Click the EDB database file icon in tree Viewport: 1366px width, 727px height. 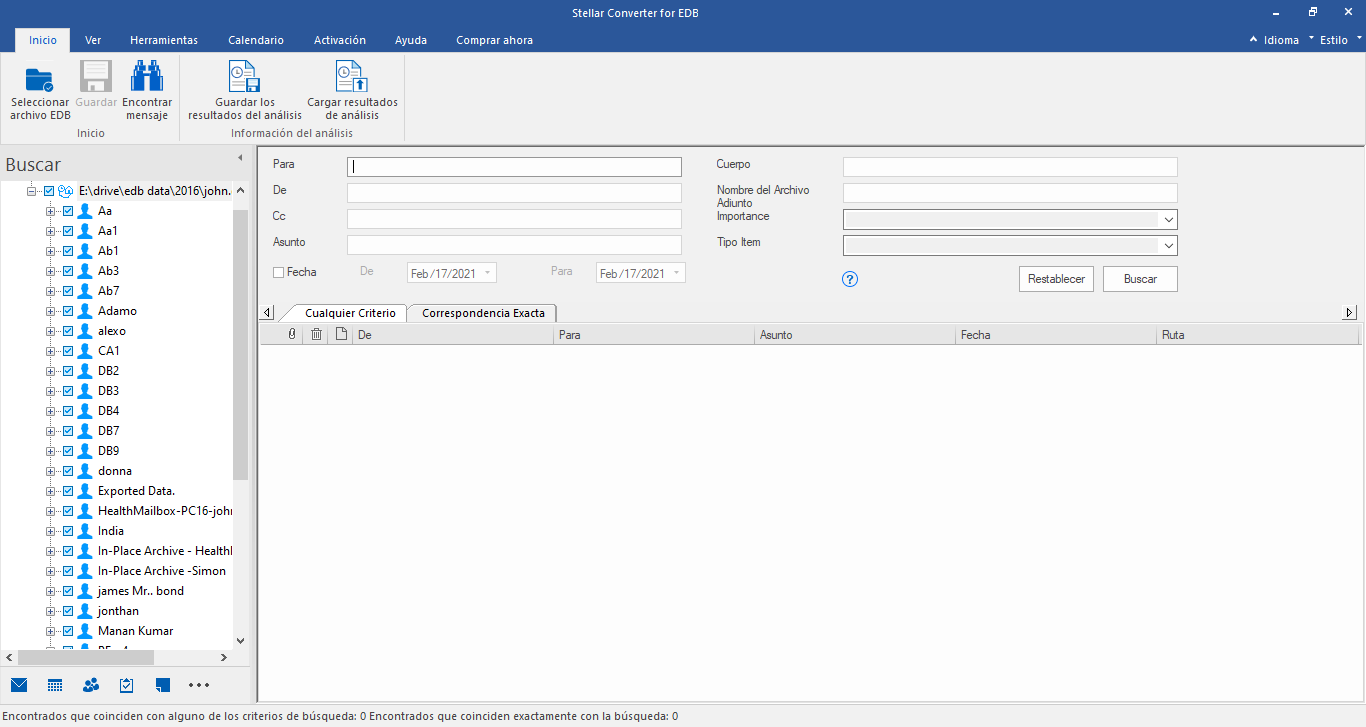[x=66, y=191]
